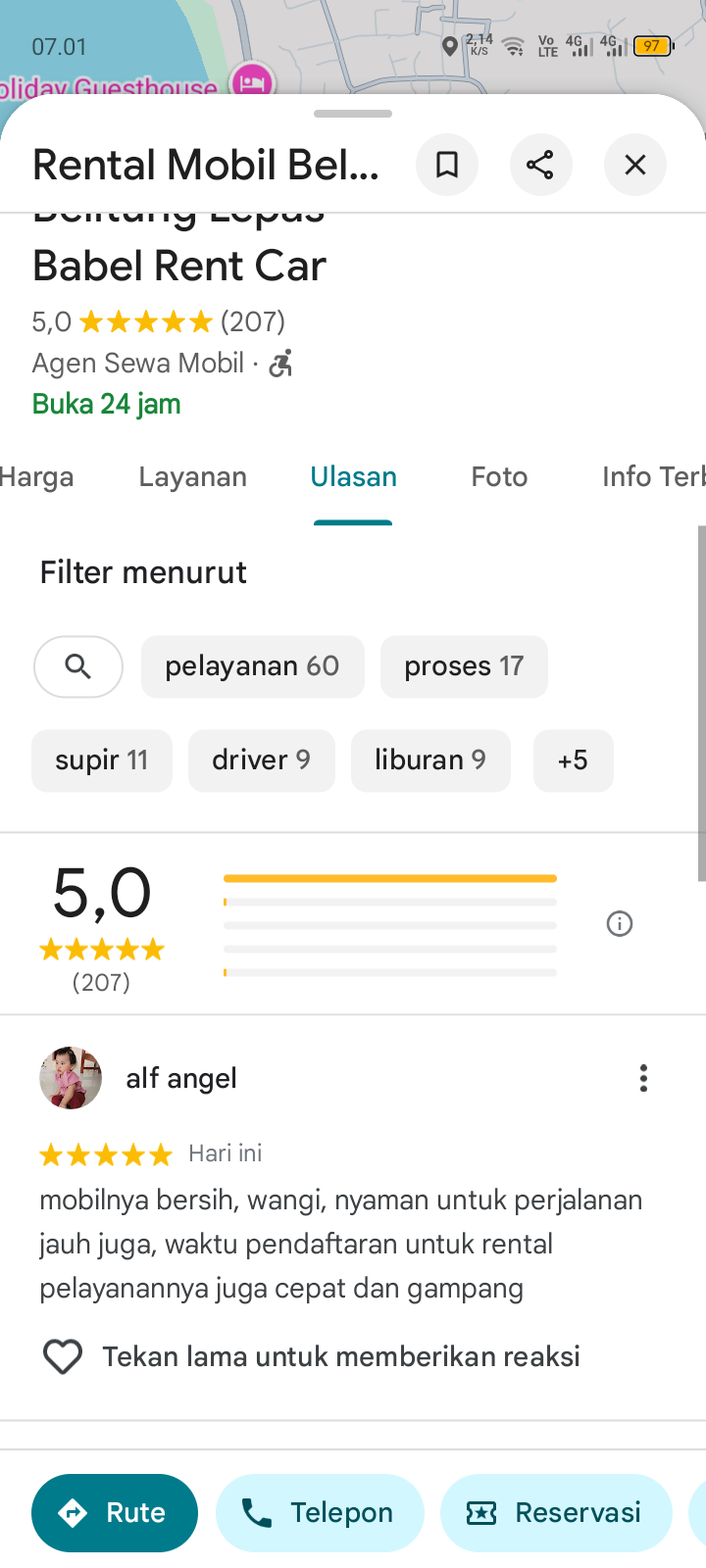This screenshot has height=1568, width=706.
Task: Open review search magnifier icon
Action: tap(78, 667)
